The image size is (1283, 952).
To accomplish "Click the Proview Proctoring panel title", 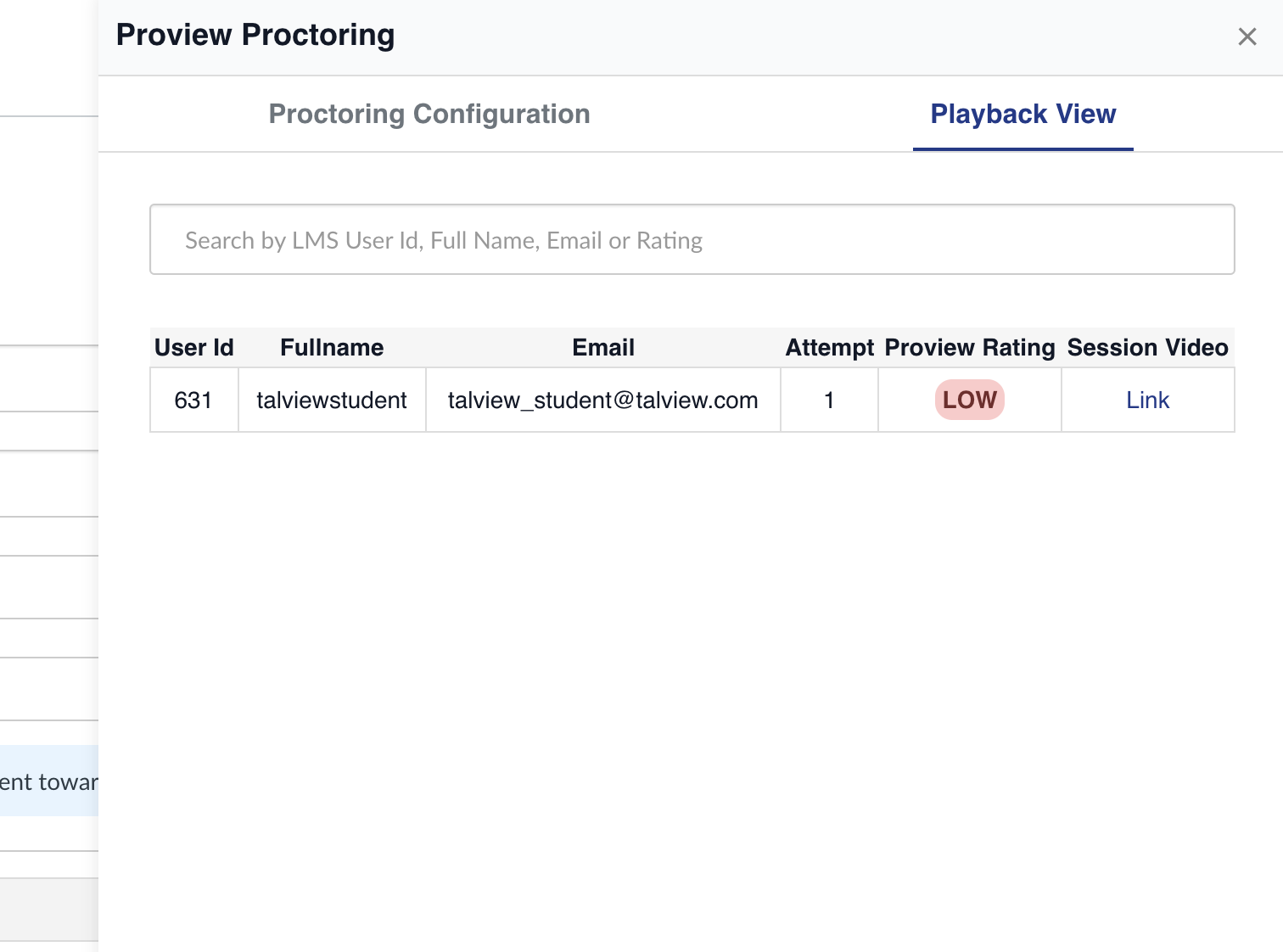I will 255,35.
